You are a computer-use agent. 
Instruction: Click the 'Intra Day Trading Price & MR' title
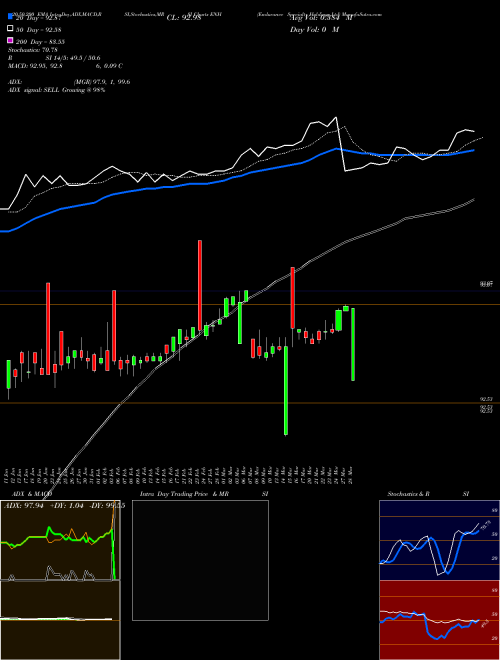pos(184,494)
